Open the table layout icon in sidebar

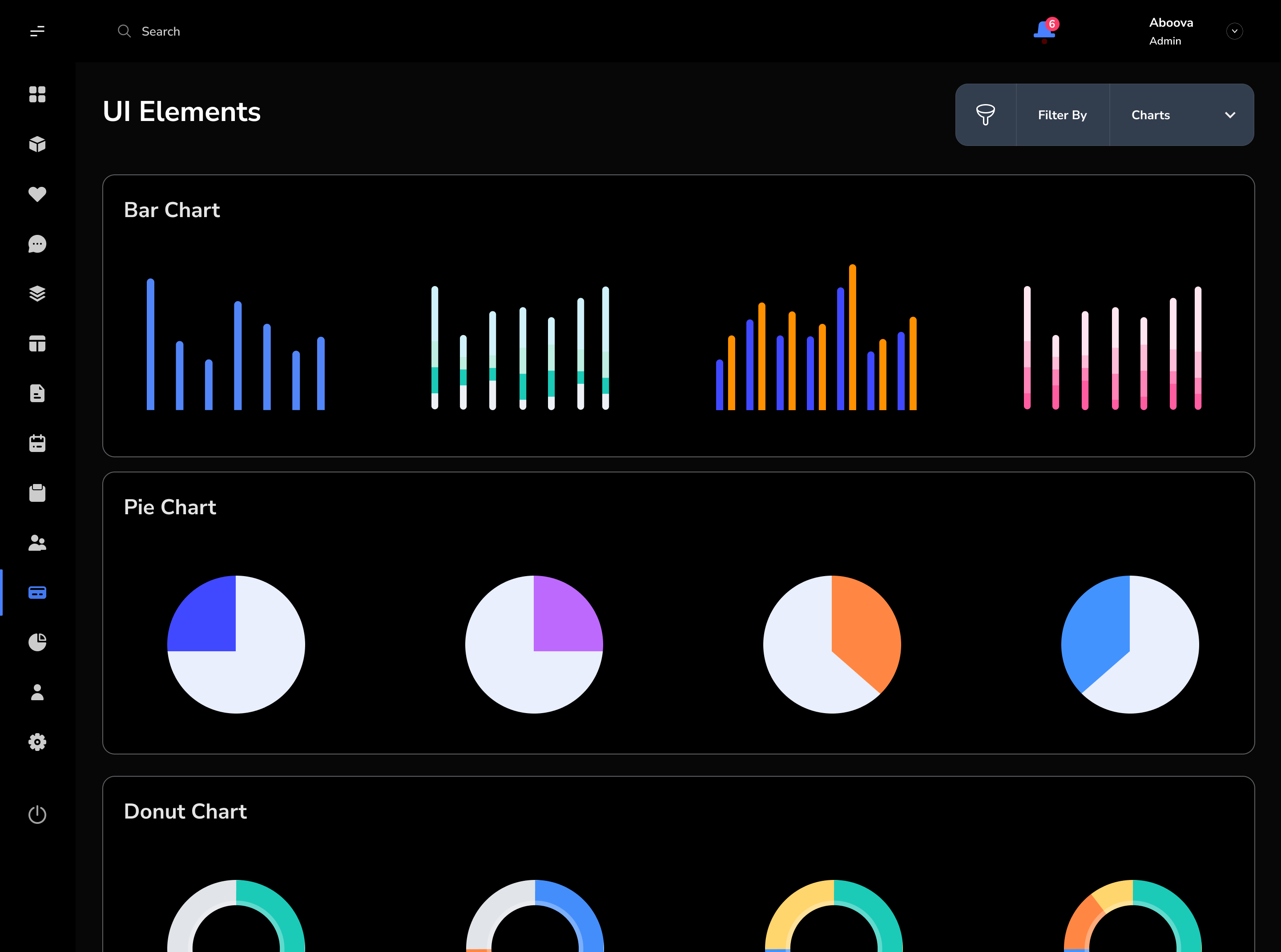pos(37,343)
